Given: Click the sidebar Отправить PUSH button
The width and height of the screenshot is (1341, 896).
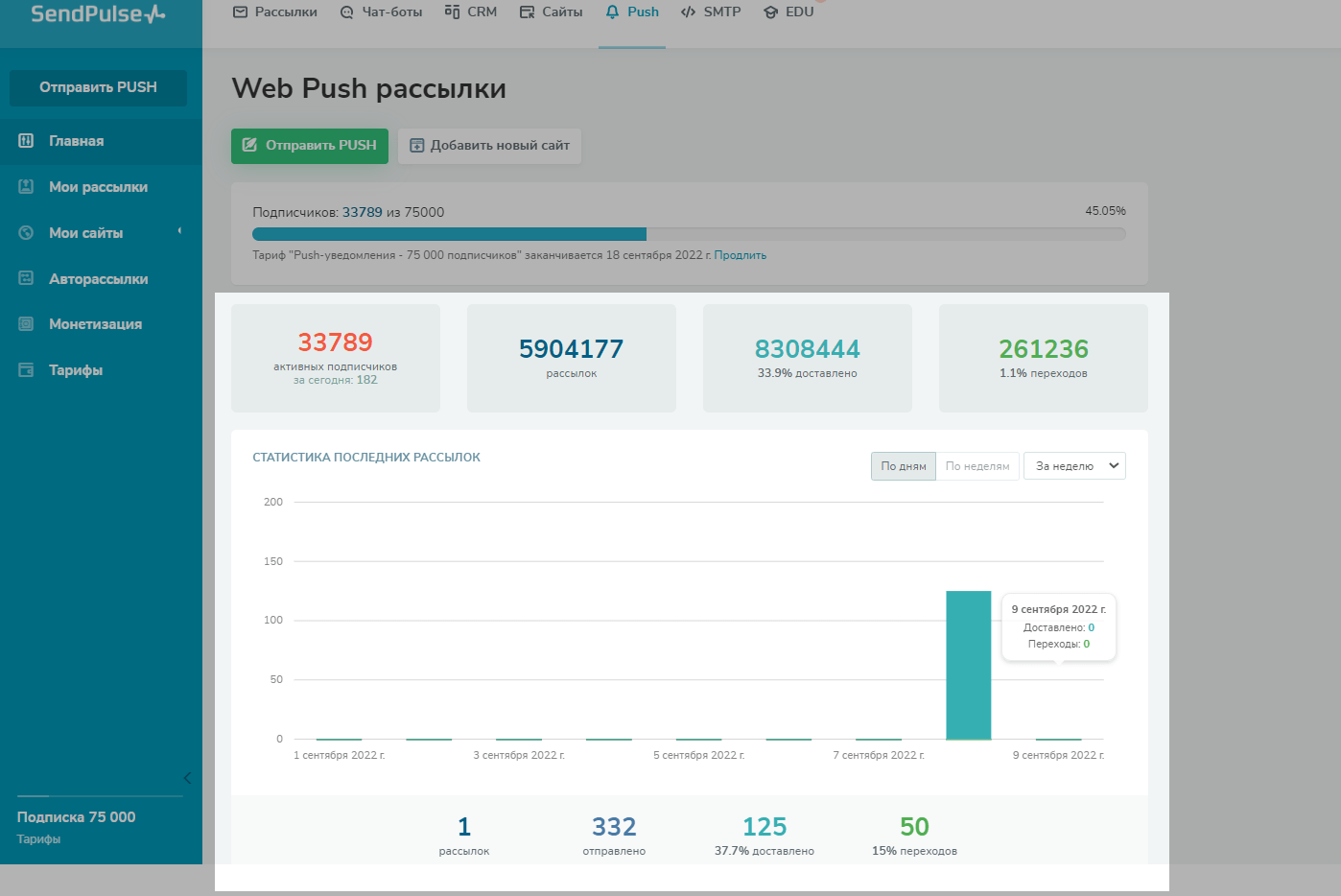Looking at the screenshot, I should (98, 87).
